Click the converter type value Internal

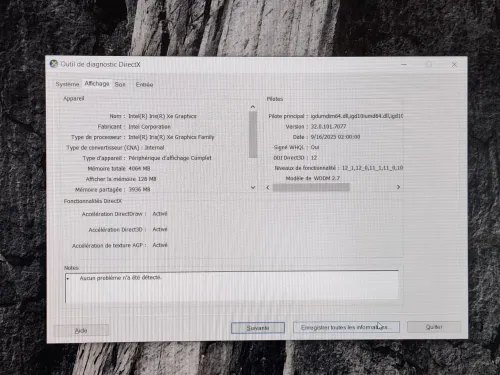pyautogui.click(x=154, y=147)
